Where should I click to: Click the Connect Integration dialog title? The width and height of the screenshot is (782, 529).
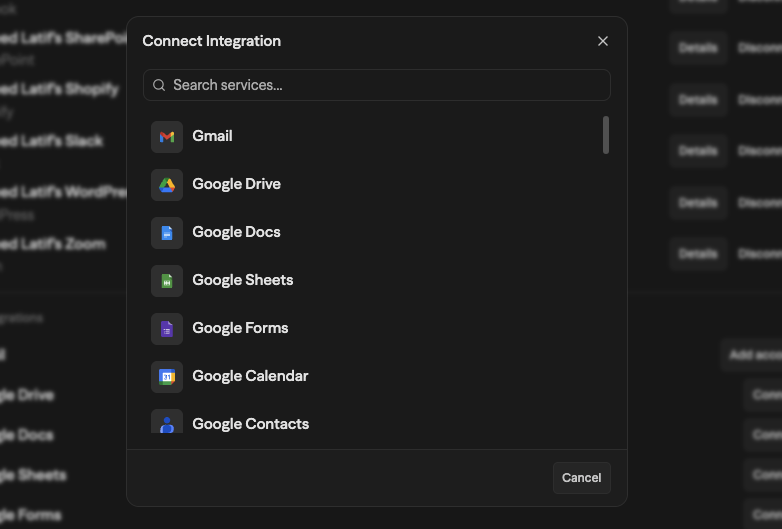[211, 41]
